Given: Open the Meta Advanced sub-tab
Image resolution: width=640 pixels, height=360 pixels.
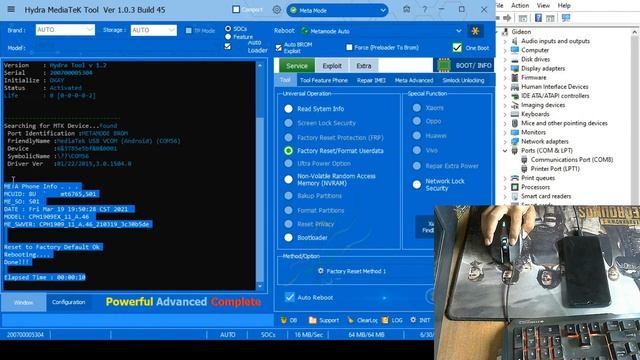Looking at the screenshot, I should [414, 80].
